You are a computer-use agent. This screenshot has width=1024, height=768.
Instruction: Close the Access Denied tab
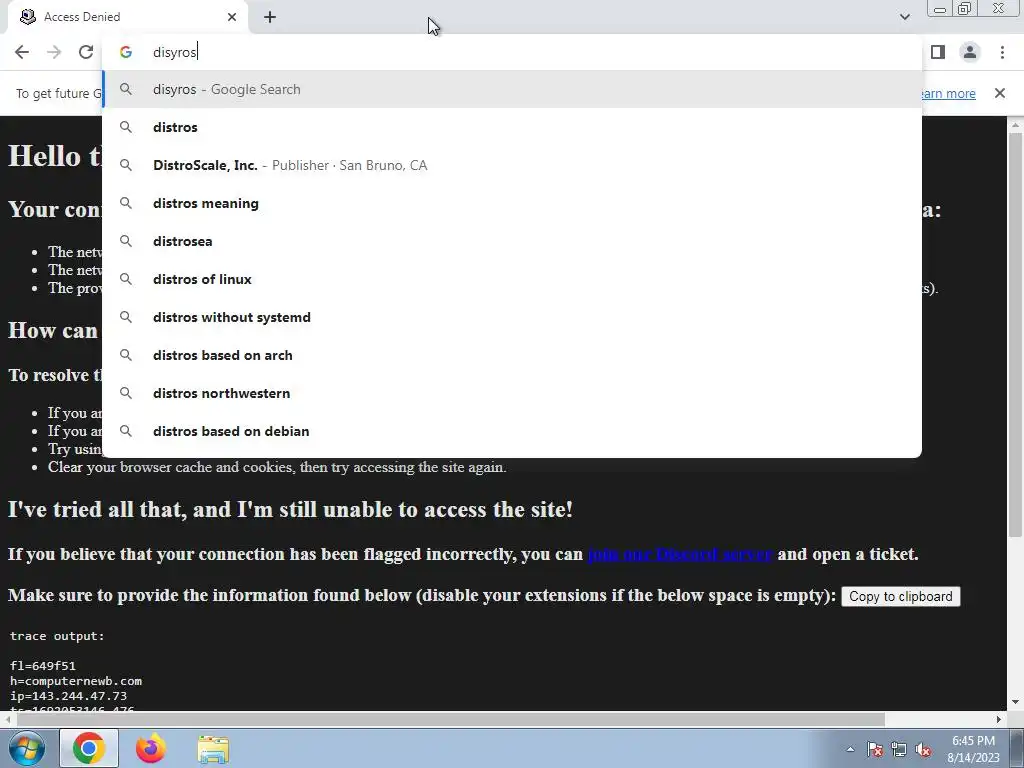tap(232, 17)
